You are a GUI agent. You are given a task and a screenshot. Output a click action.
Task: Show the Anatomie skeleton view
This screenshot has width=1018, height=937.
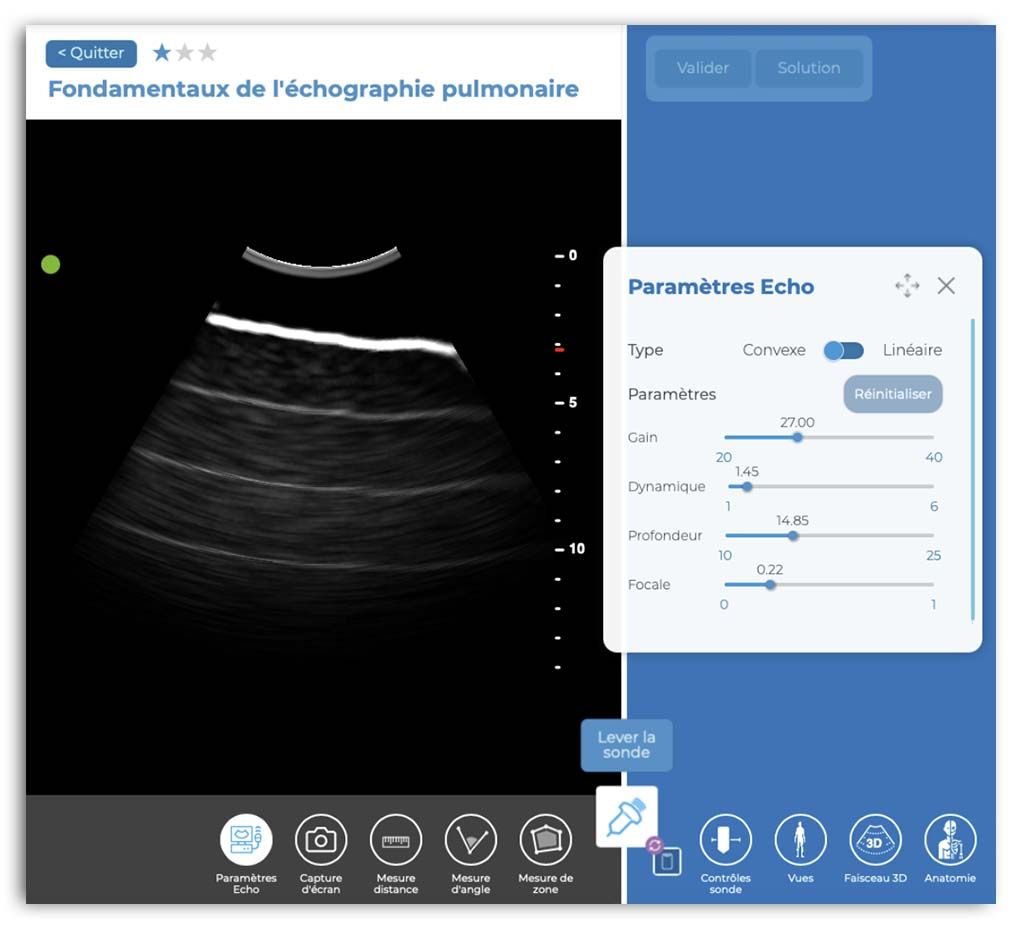(x=950, y=840)
